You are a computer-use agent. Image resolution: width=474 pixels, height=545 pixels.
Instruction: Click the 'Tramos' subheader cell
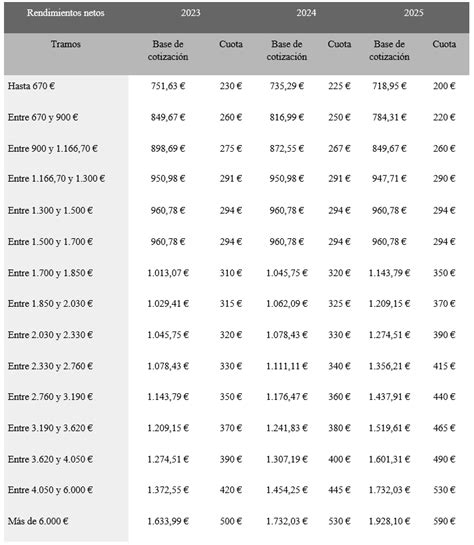point(66,44)
